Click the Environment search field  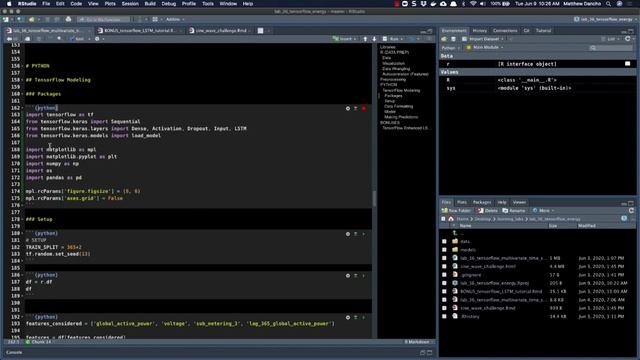tap(610, 48)
